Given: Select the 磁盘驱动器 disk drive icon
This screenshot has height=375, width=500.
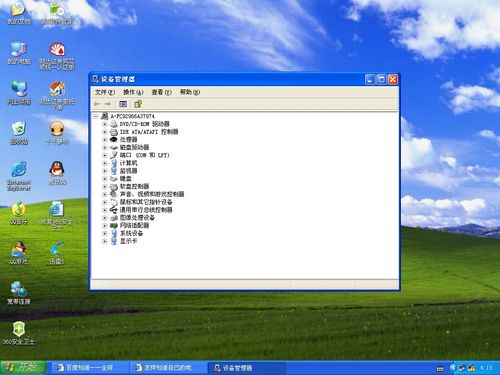Looking at the screenshot, I should click(x=114, y=147).
